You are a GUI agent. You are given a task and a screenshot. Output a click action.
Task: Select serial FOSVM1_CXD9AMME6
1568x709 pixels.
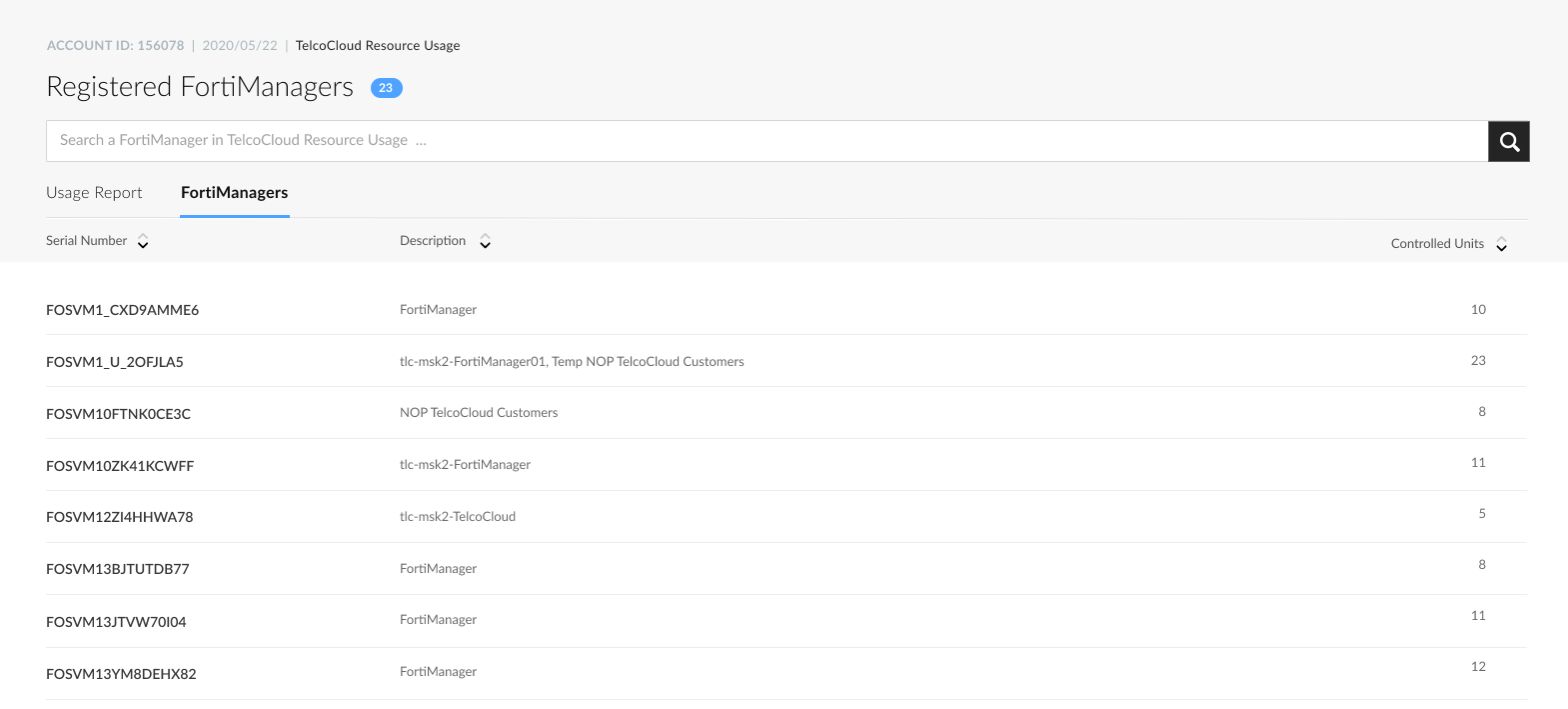tap(122, 310)
